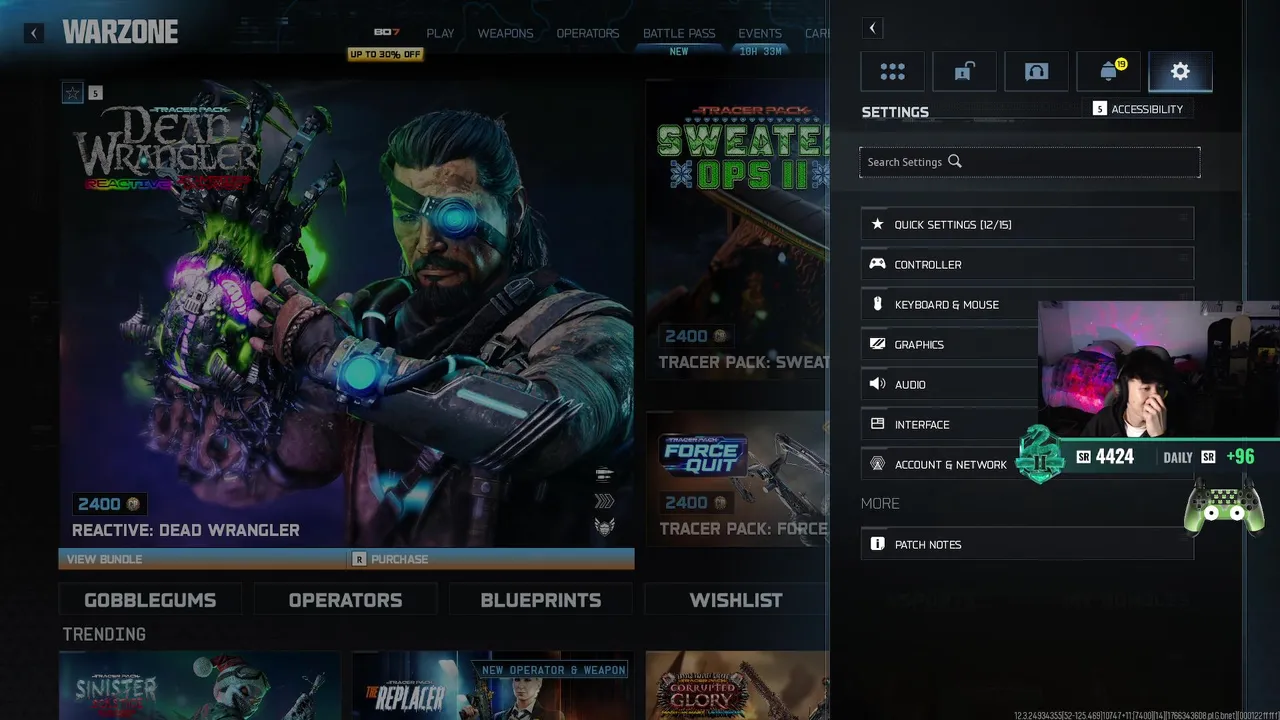Click back arrow atop settings panel
The height and width of the screenshot is (720, 1280).
872,28
